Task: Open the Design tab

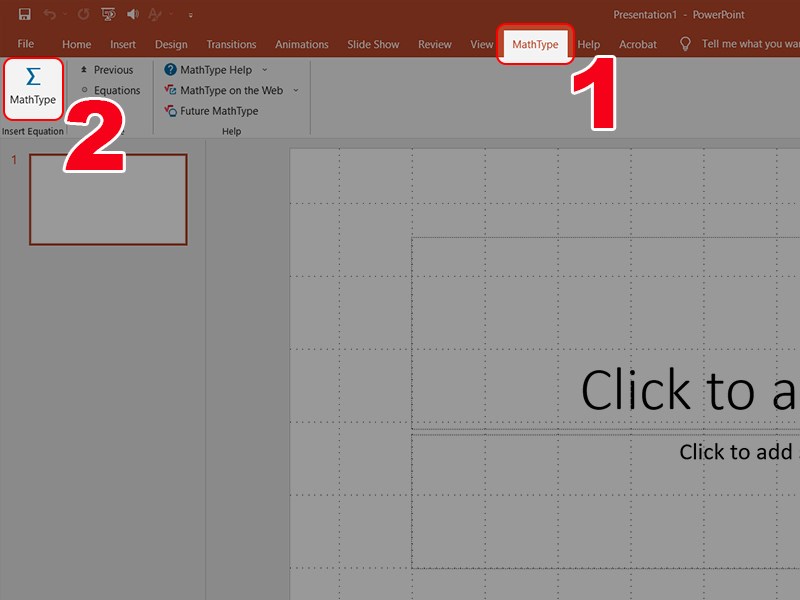Action: (170, 44)
